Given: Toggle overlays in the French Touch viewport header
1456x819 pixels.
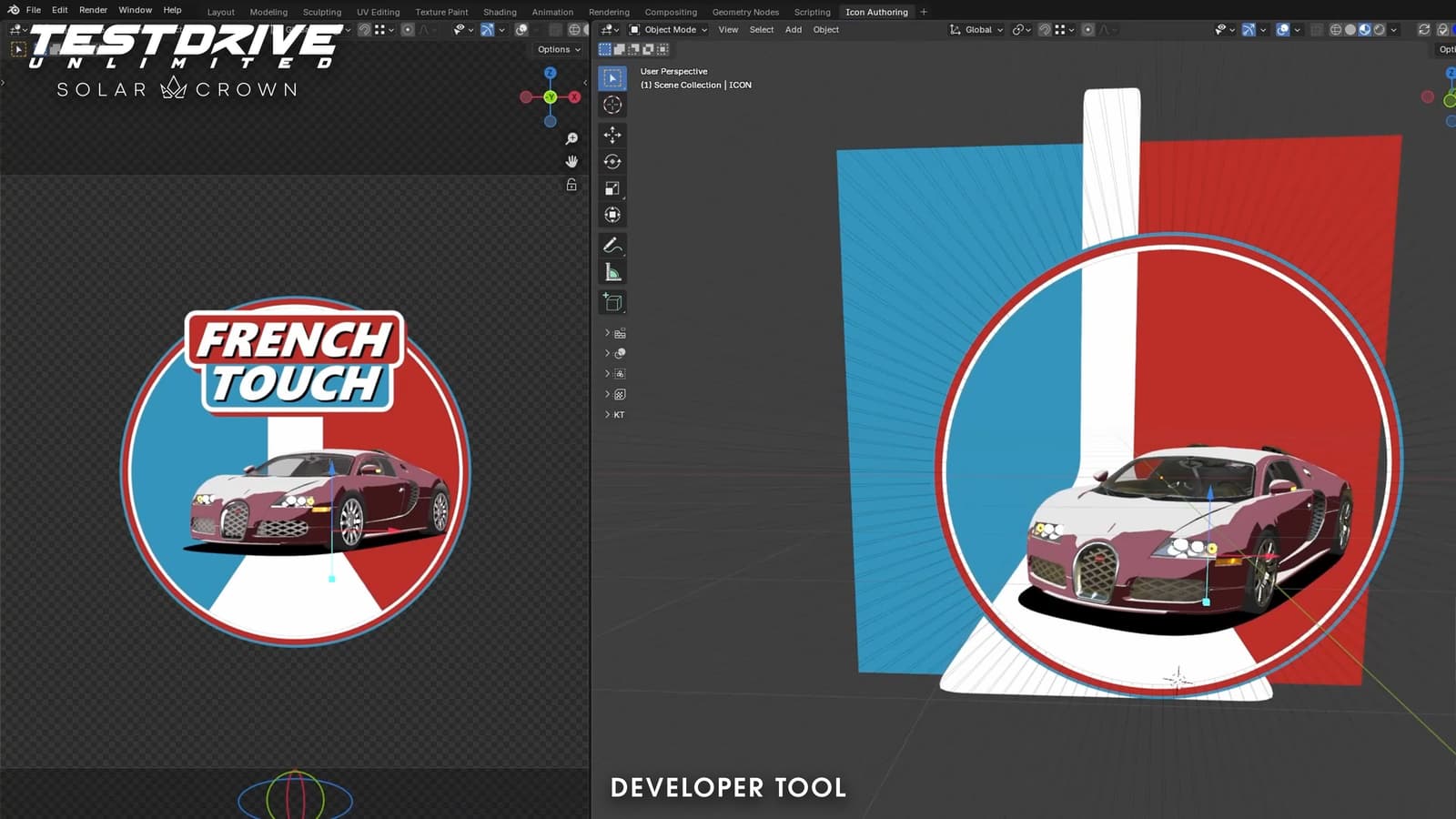Looking at the screenshot, I should [521, 29].
